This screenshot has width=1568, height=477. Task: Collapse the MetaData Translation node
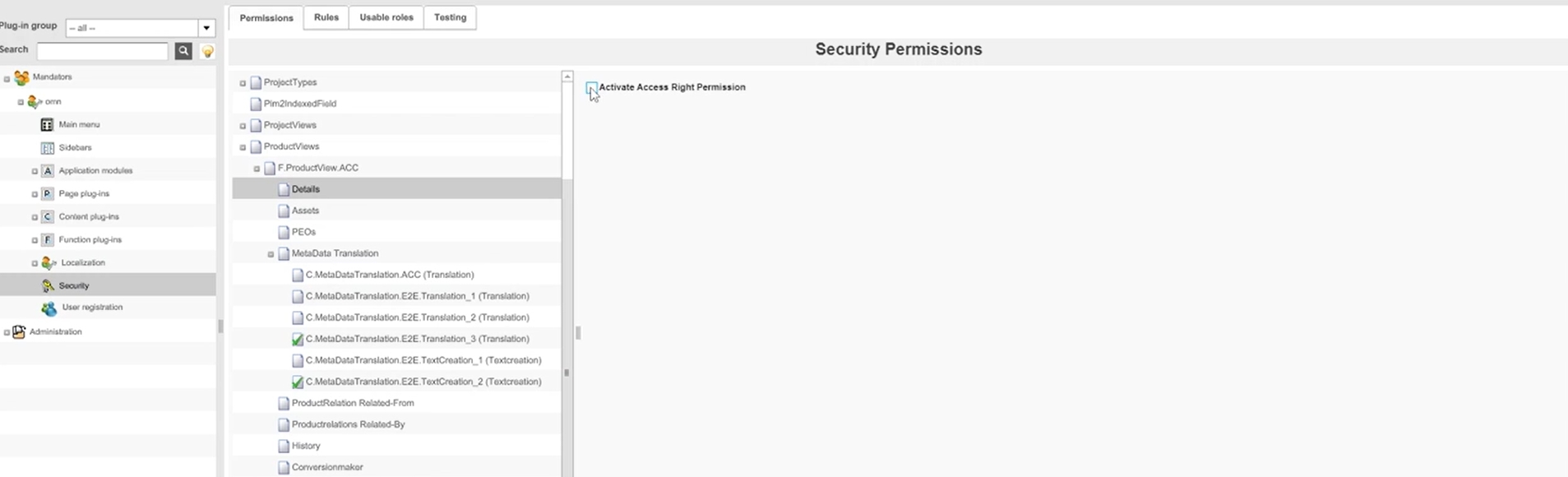click(271, 254)
